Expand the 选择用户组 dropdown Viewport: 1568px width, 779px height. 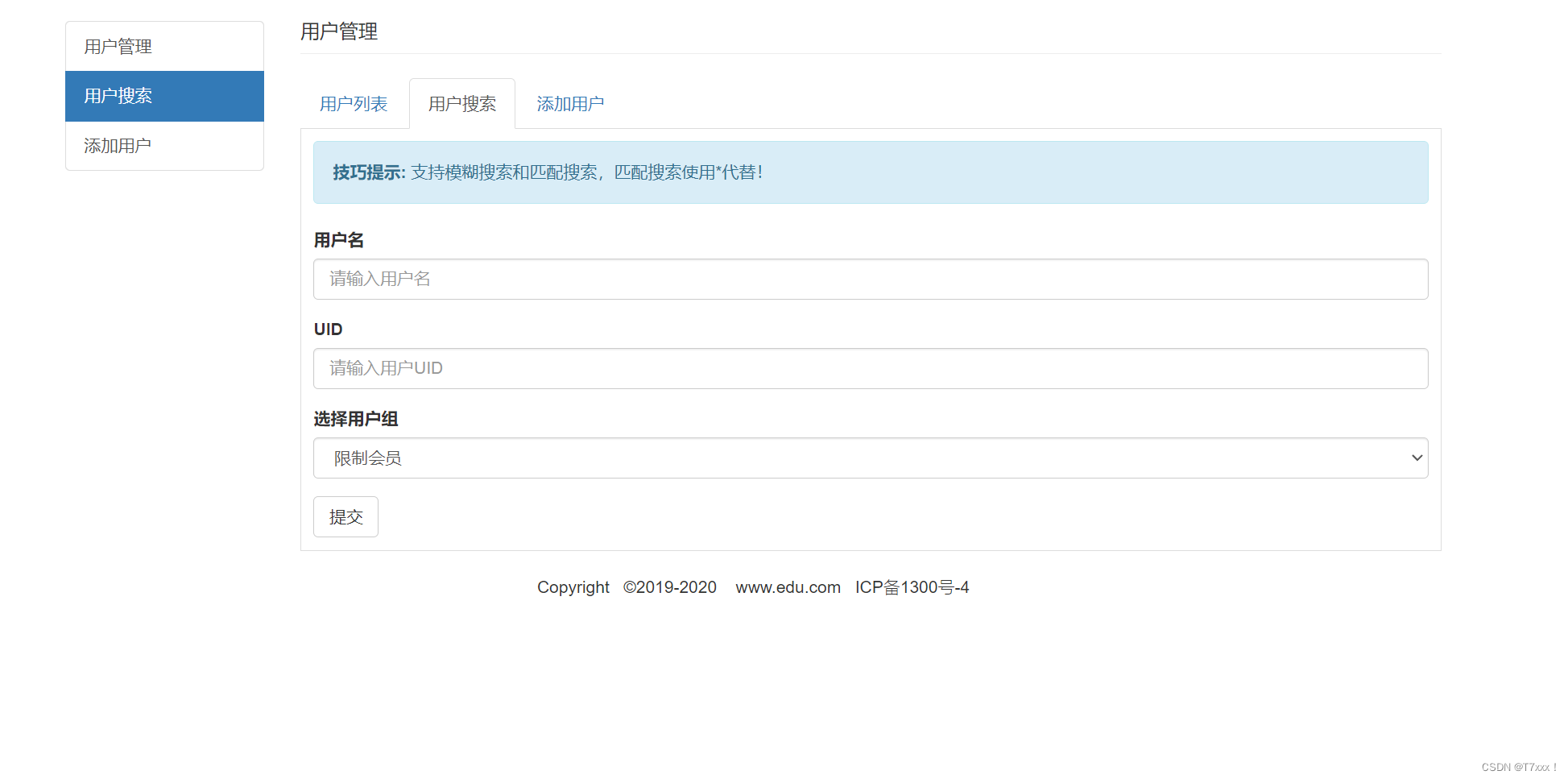point(871,458)
